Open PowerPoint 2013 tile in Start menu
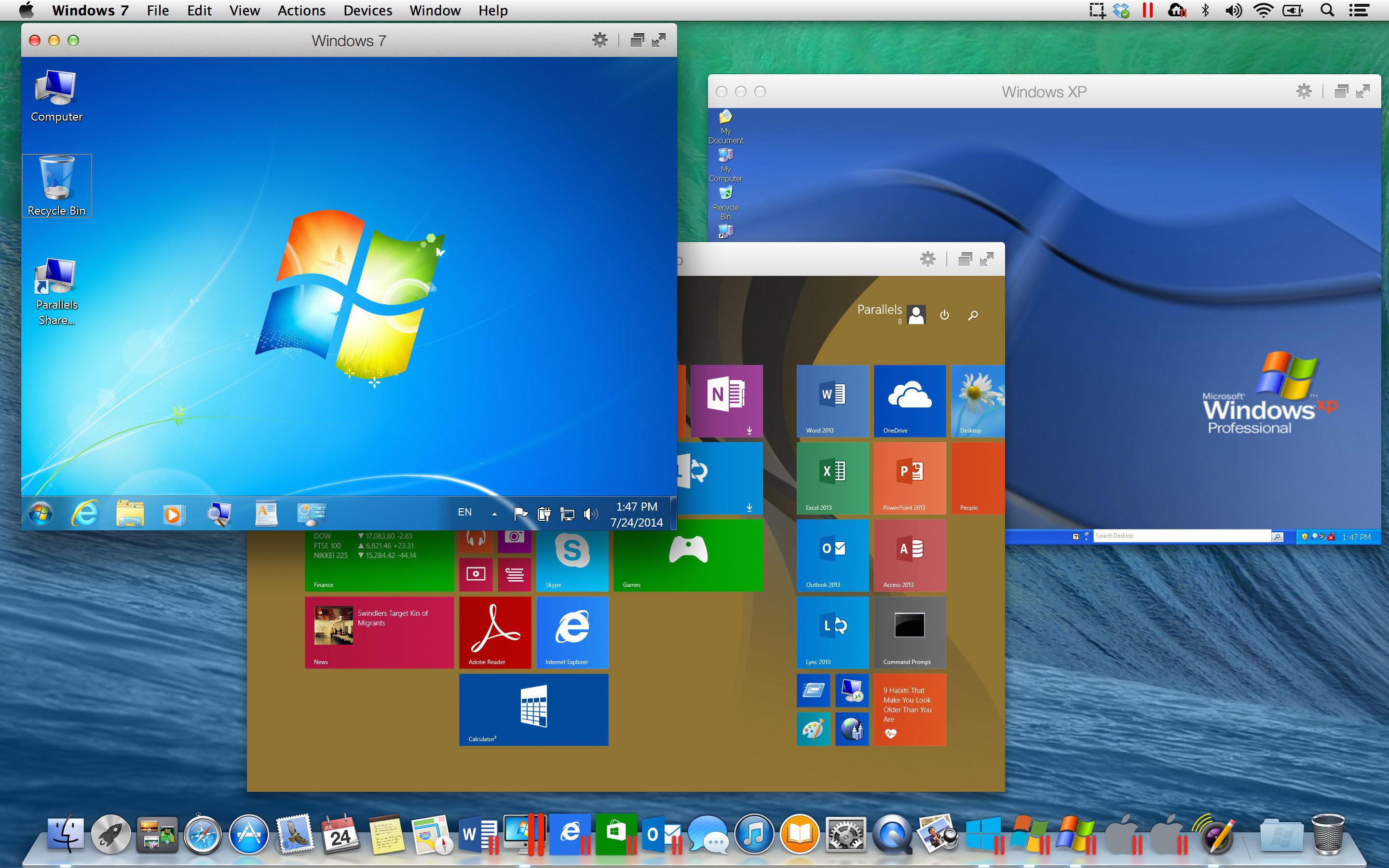 (907, 474)
